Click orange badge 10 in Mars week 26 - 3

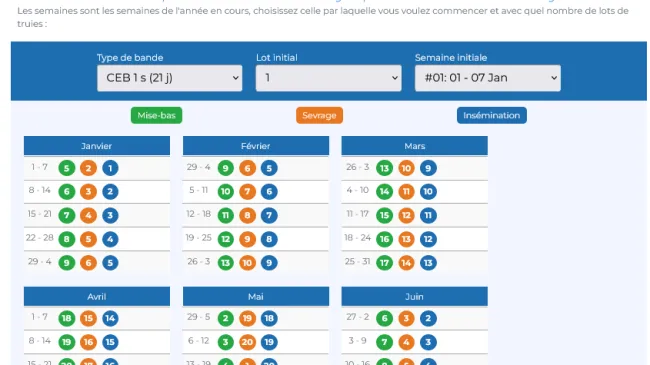pos(406,168)
